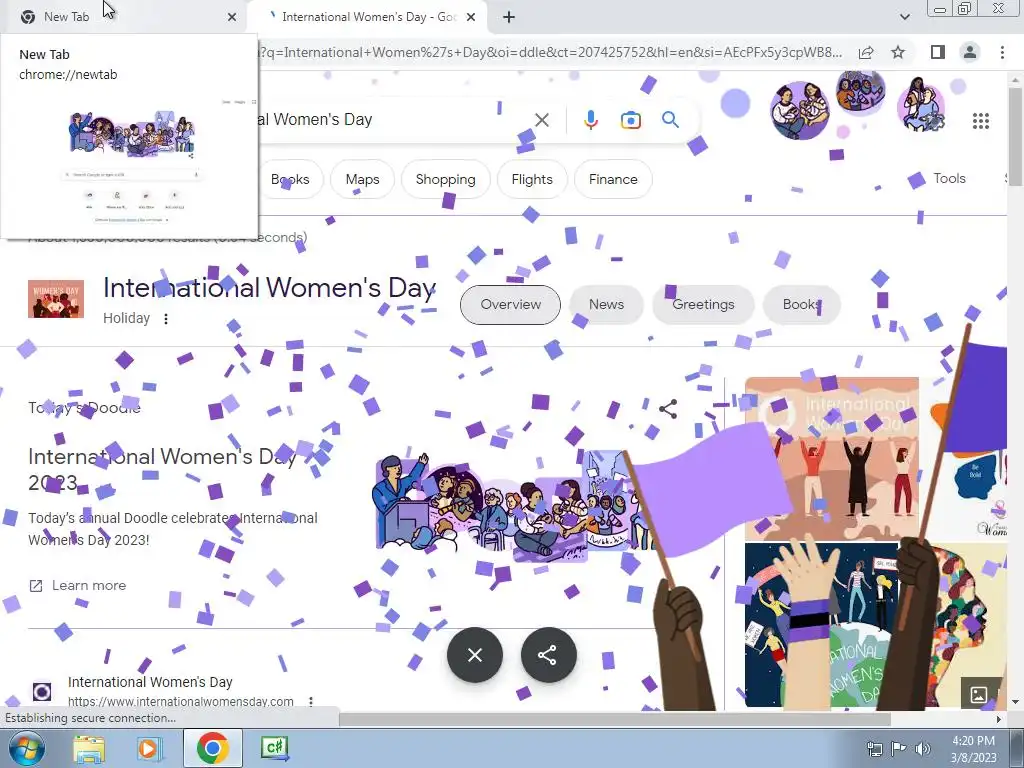Open Windows Explorer from taskbar
The image size is (1024, 768).
[89, 748]
